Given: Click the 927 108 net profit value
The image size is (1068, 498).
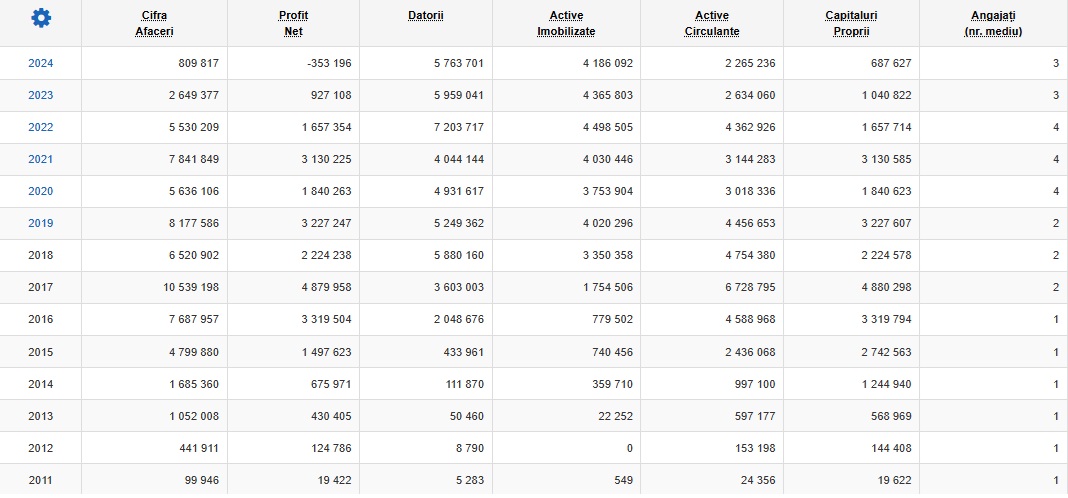Looking at the screenshot, I should click(x=332, y=95).
